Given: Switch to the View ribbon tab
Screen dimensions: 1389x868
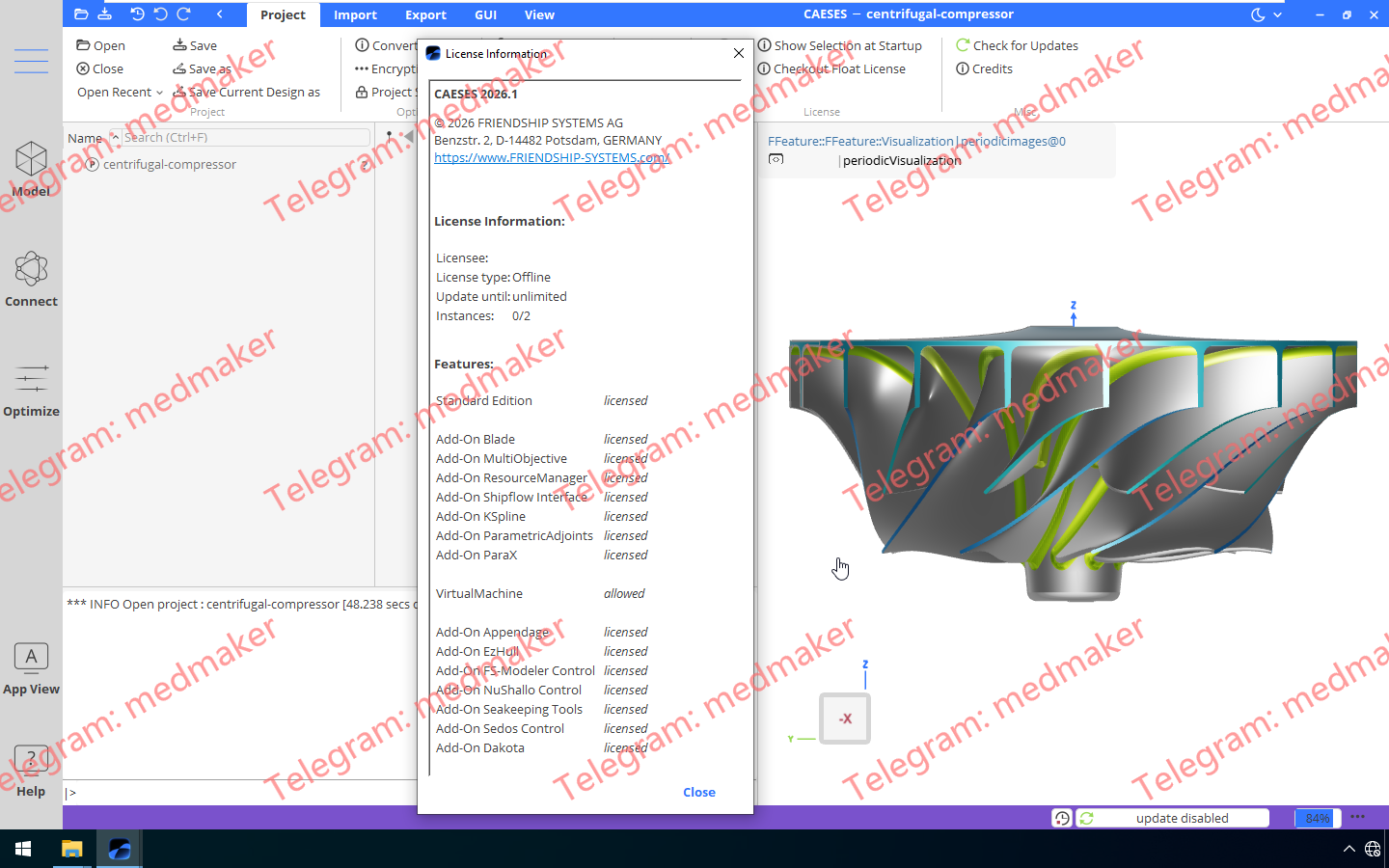Looking at the screenshot, I should pos(539,14).
